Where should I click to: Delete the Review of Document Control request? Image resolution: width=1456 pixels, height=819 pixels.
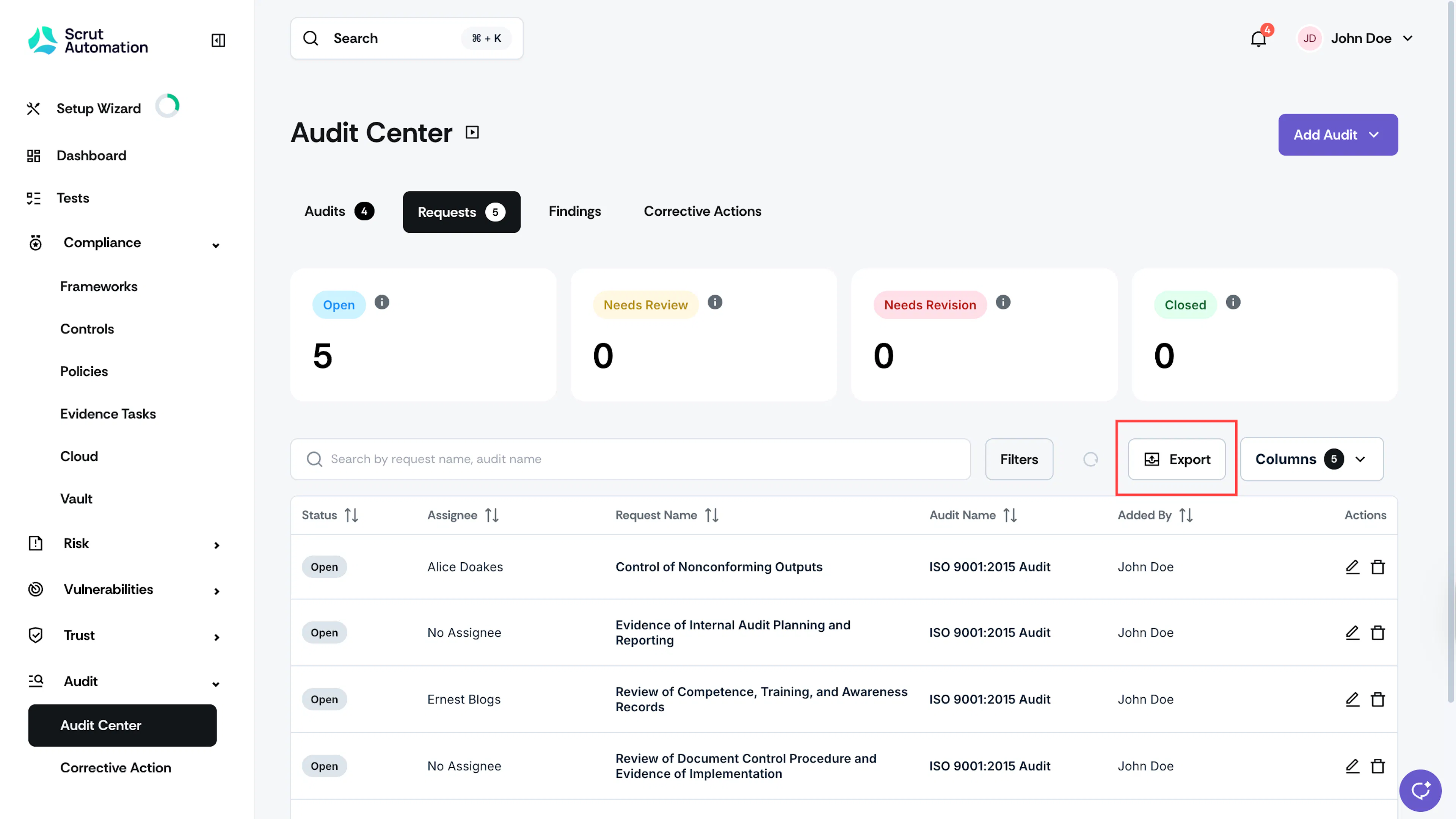click(1378, 766)
